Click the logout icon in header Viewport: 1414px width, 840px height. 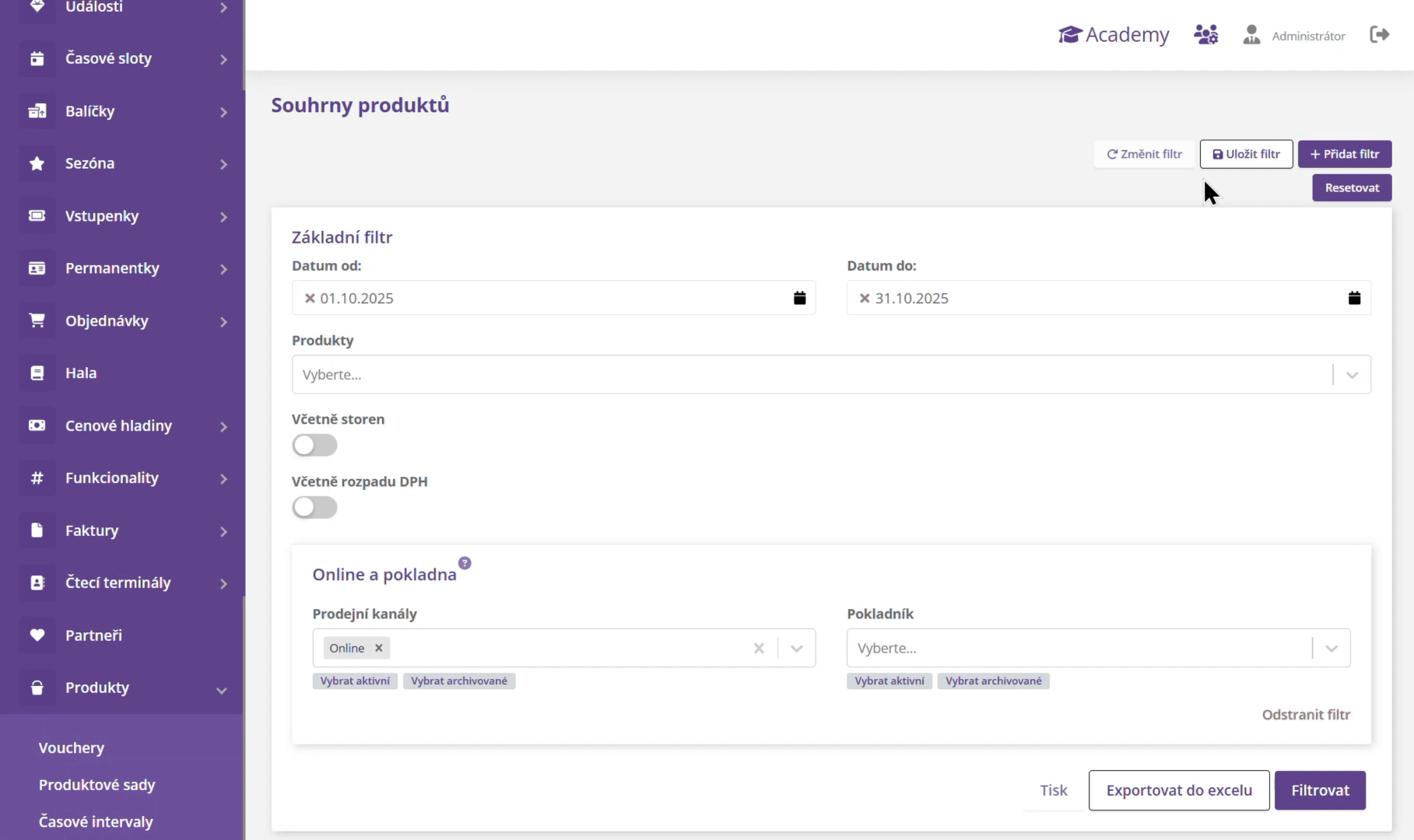tap(1379, 35)
